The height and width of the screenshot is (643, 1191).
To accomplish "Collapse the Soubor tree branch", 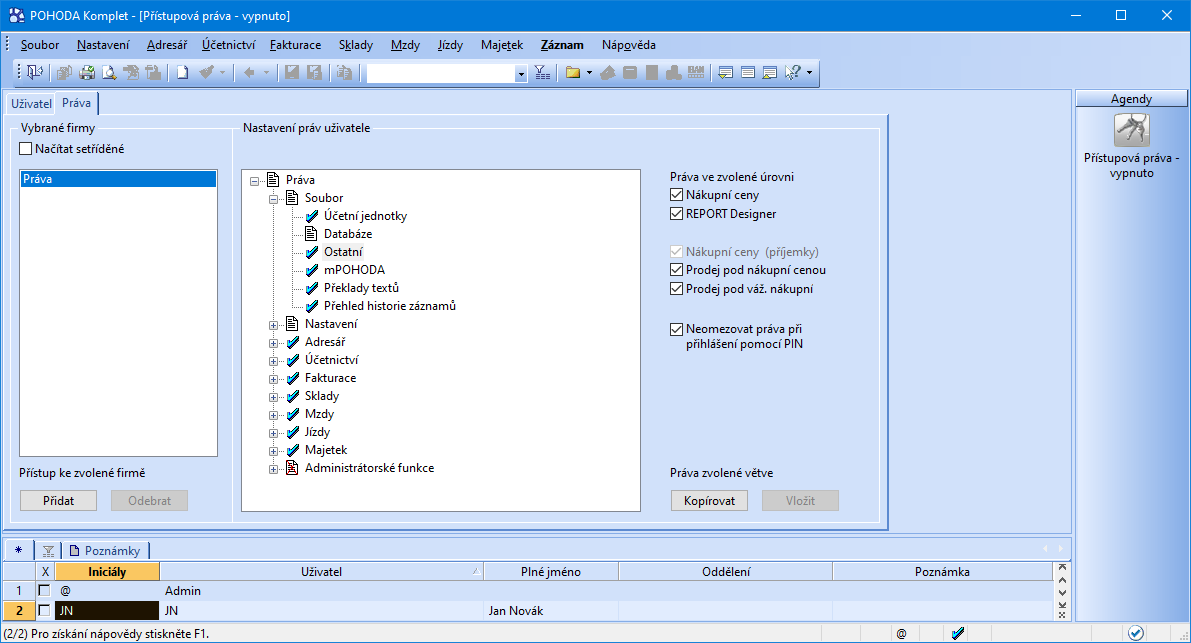I will 273,199.
